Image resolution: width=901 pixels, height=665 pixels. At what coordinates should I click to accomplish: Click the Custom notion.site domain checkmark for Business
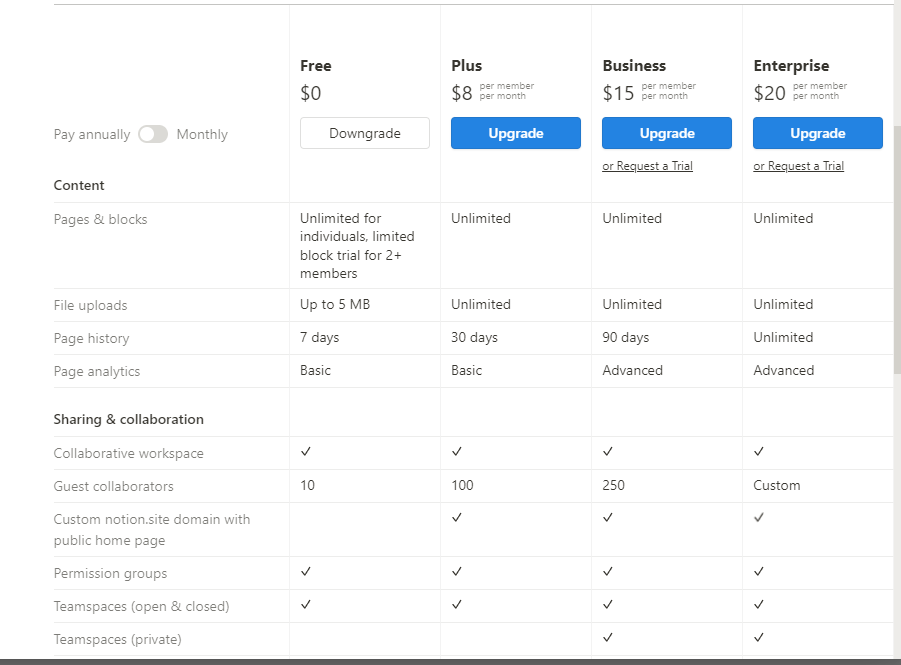[608, 518]
